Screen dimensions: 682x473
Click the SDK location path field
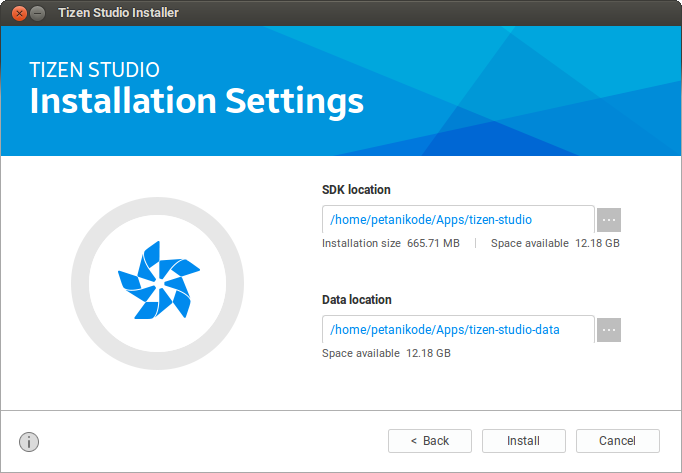point(458,220)
